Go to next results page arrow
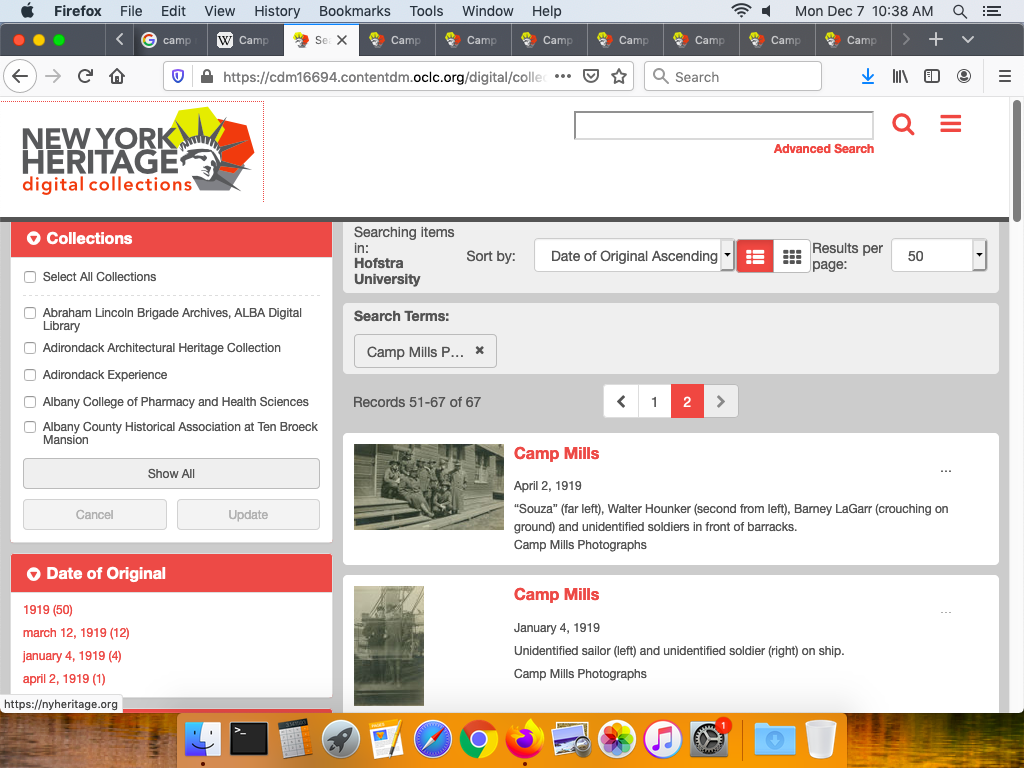 click(x=721, y=402)
